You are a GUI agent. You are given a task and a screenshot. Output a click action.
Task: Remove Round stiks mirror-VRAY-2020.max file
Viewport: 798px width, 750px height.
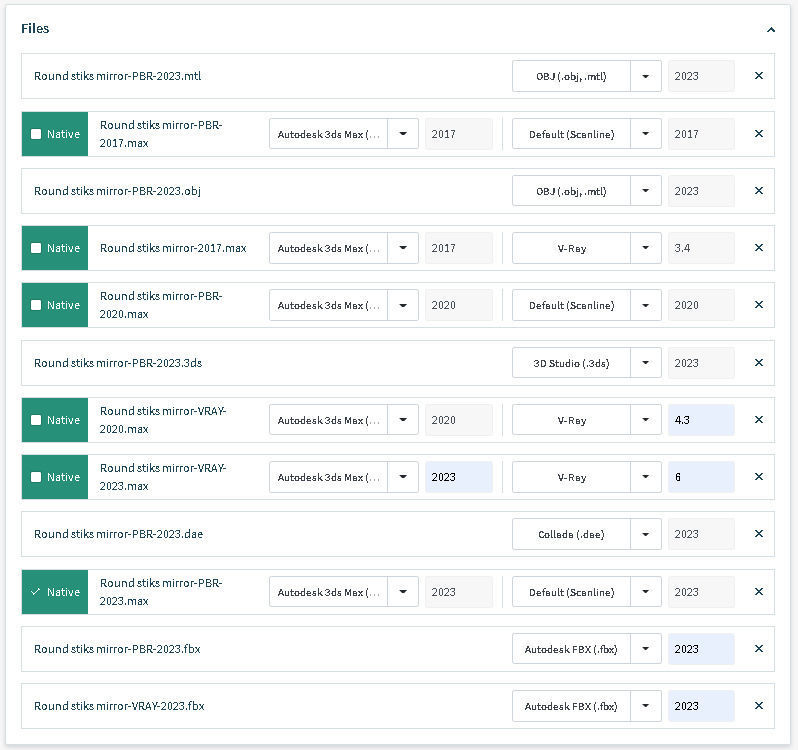tap(758, 420)
